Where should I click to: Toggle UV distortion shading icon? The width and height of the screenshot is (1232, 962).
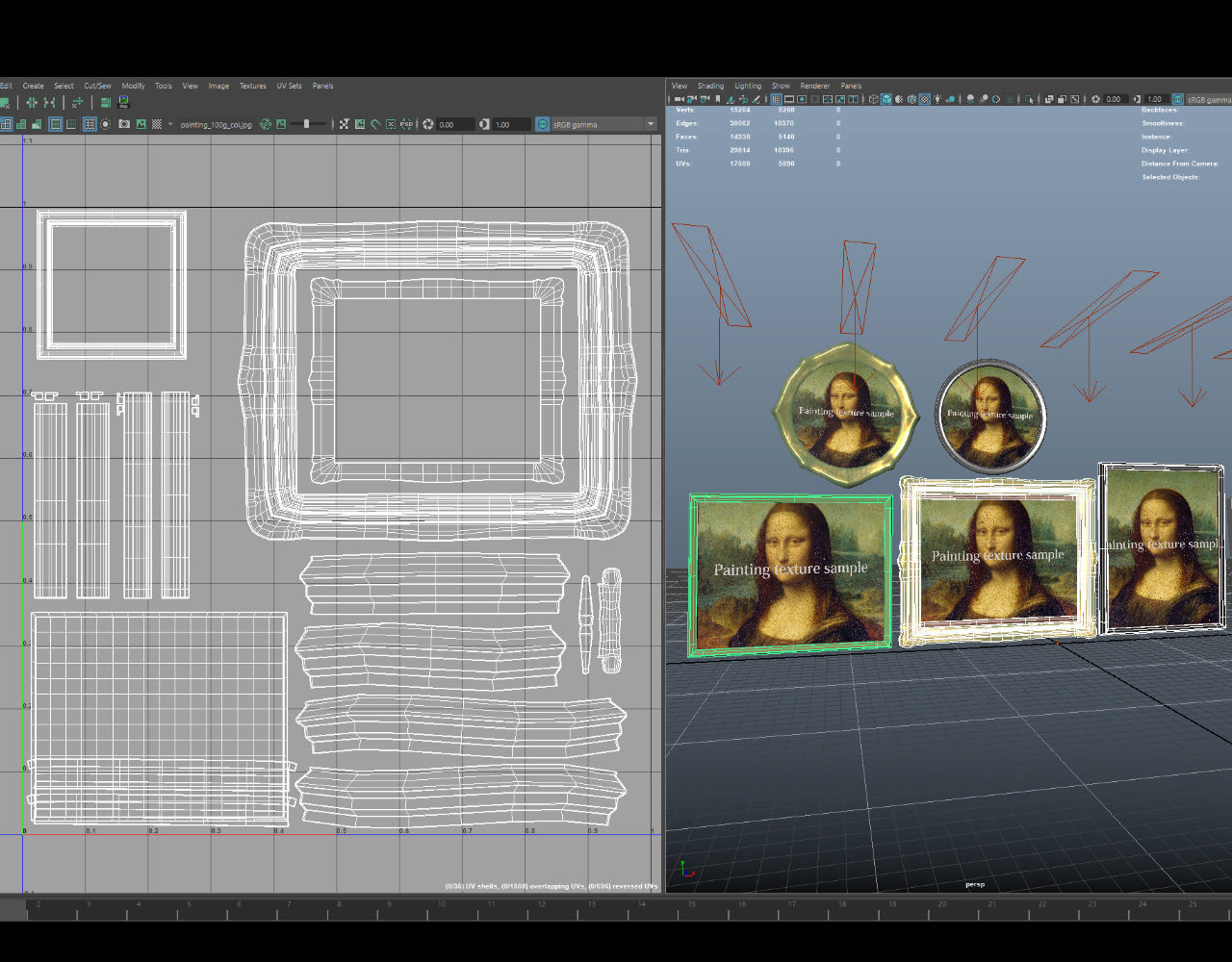click(36, 124)
